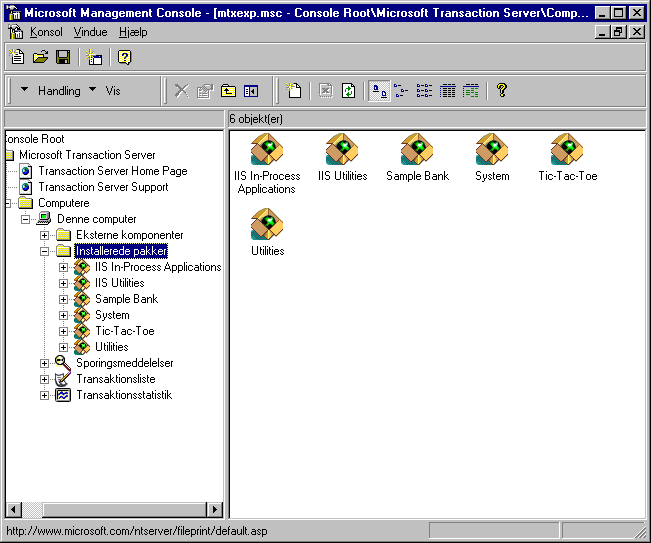
Task: Toggle the Show/Hide console tree icon
Action: point(251,90)
